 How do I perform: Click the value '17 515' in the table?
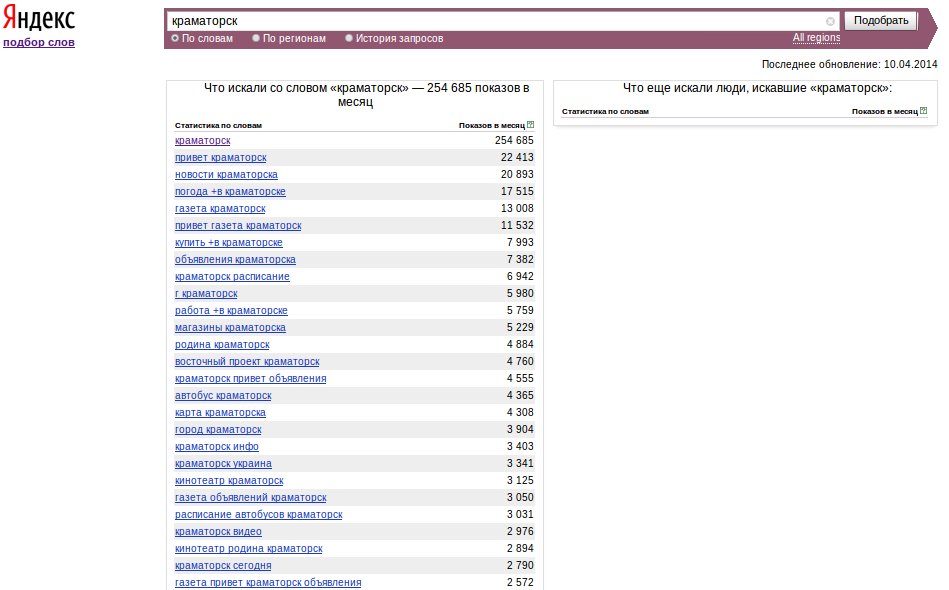(x=517, y=191)
